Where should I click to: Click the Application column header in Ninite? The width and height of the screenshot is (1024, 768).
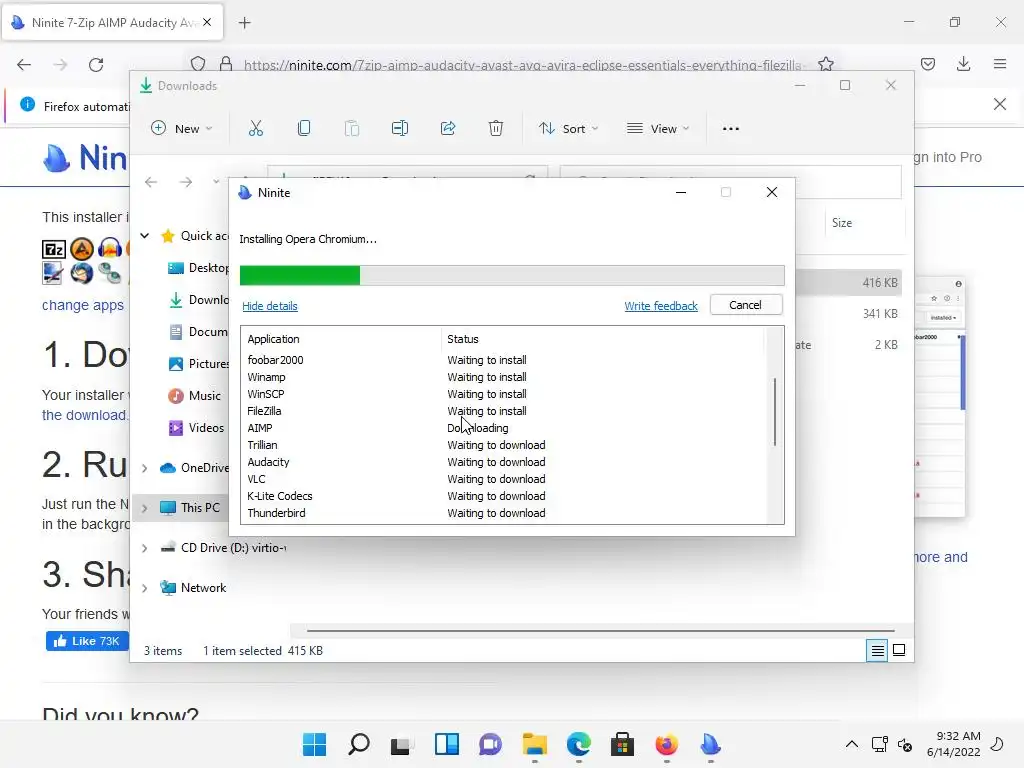tap(342, 339)
